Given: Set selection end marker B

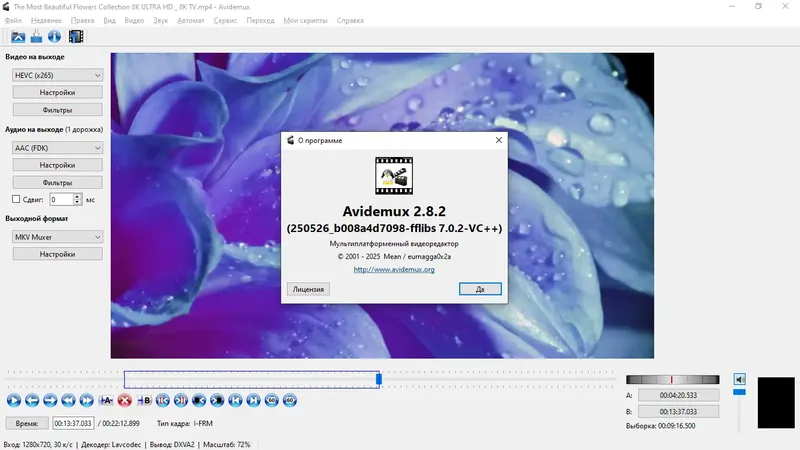Looking at the screenshot, I should click(x=143, y=401).
